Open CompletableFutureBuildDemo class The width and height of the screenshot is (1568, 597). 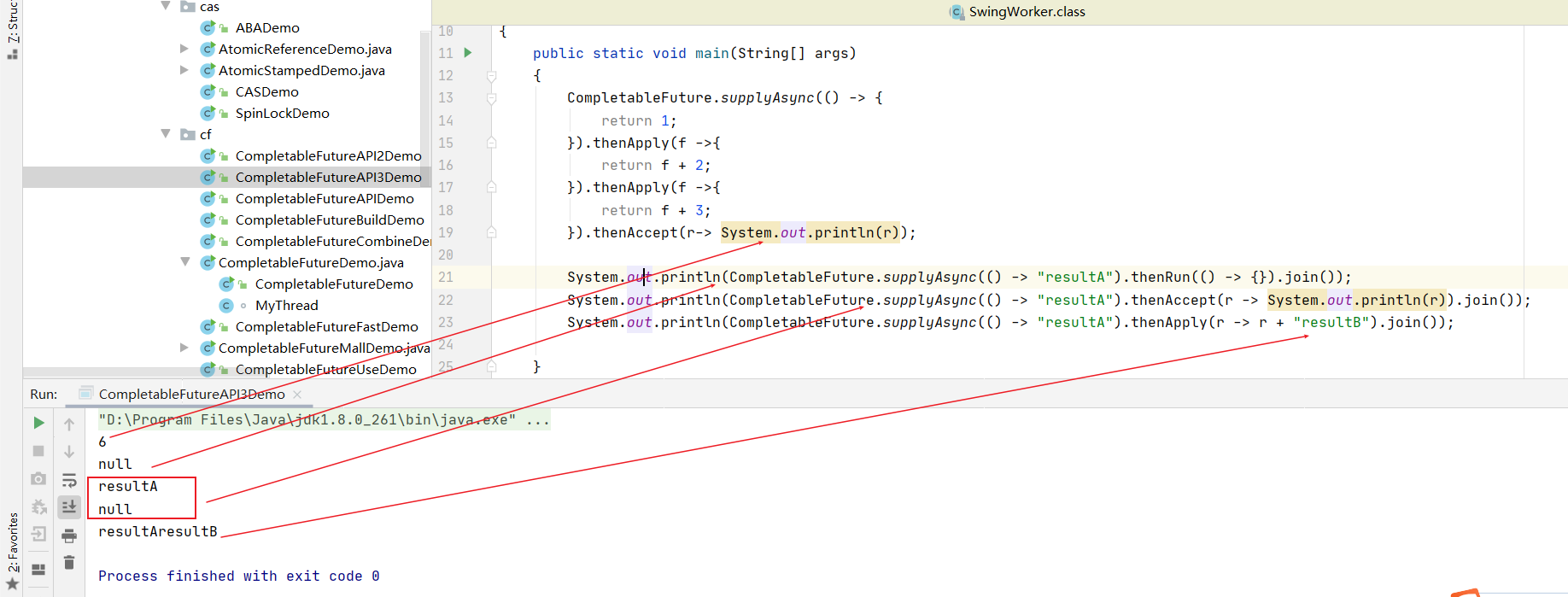(x=330, y=219)
